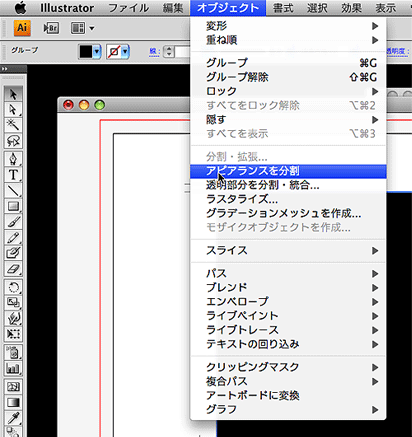Click the blue 線 stroke label link
The image size is (412, 437).
[x=154, y=51]
